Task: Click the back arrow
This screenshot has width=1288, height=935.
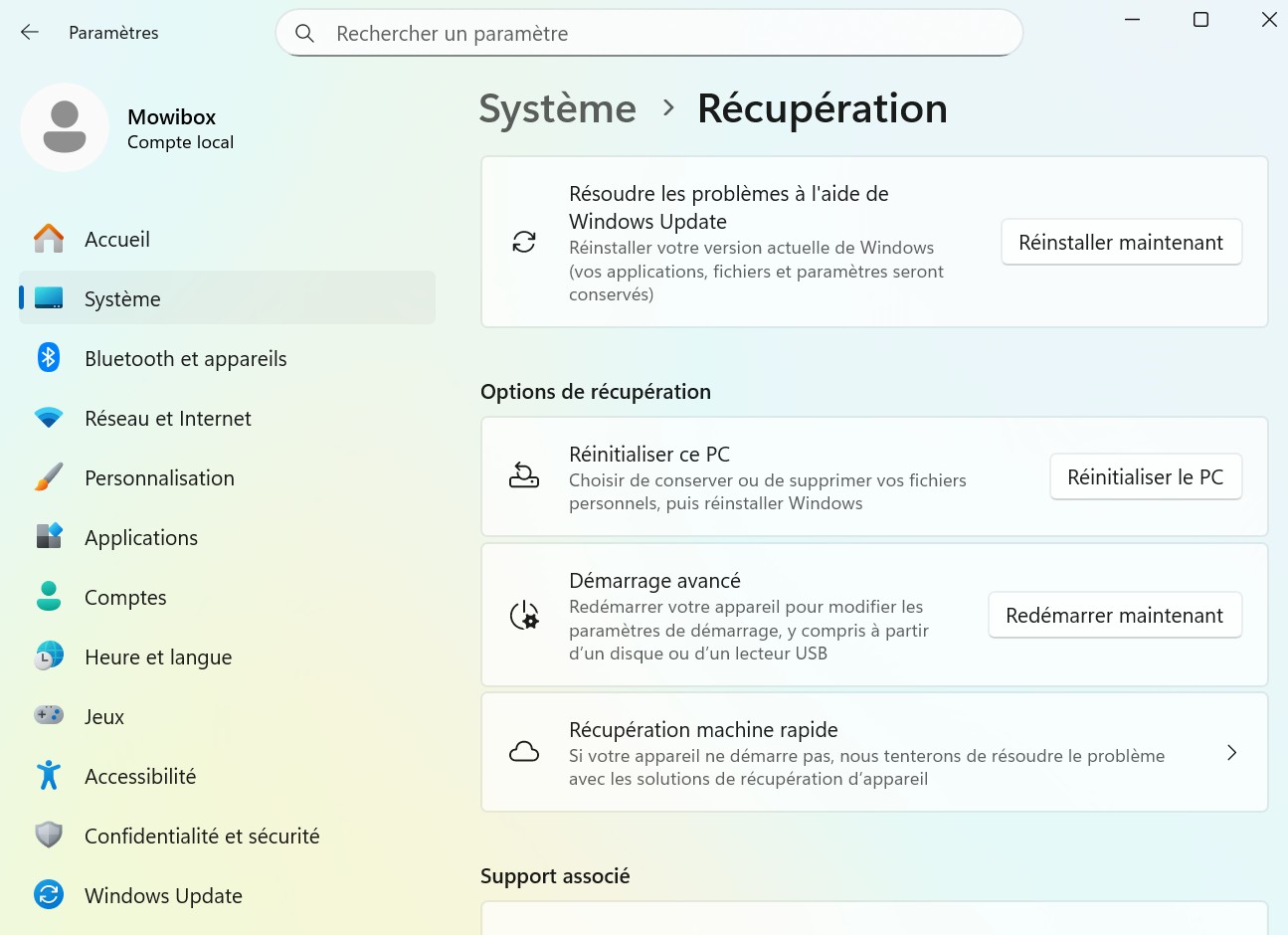Action: pyautogui.click(x=29, y=32)
